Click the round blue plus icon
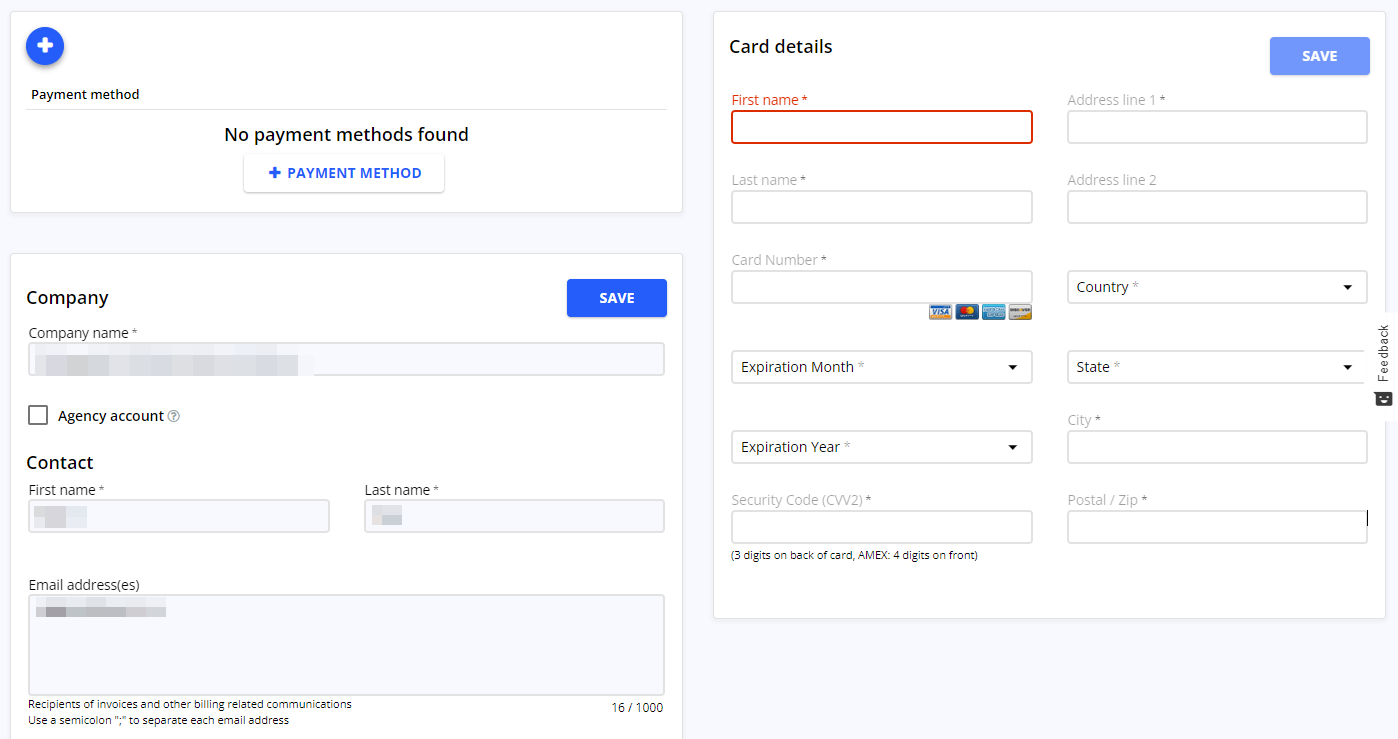Image resolution: width=1398 pixels, height=739 pixels. pyautogui.click(x=45, y=46)
